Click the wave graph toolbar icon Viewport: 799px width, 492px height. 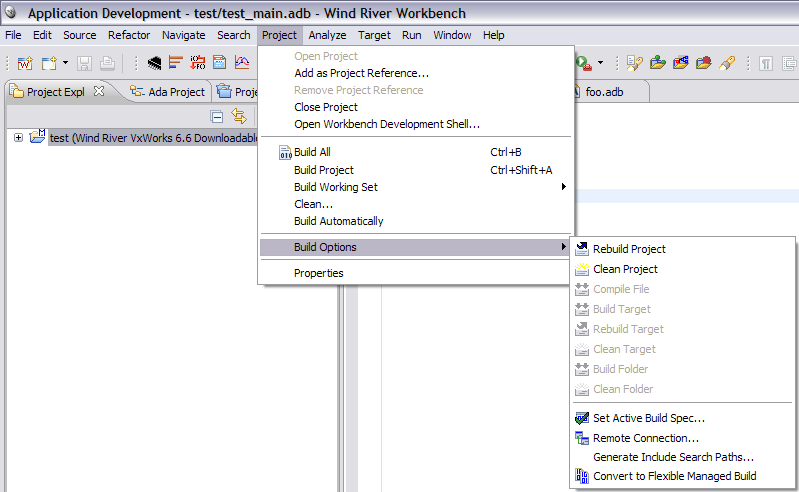[x=242, y=63]
